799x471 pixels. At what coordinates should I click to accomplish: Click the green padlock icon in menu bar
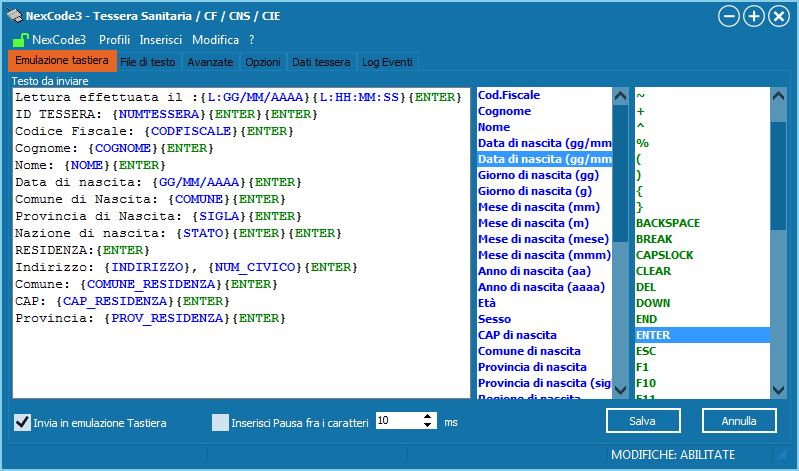coord(19,40)
